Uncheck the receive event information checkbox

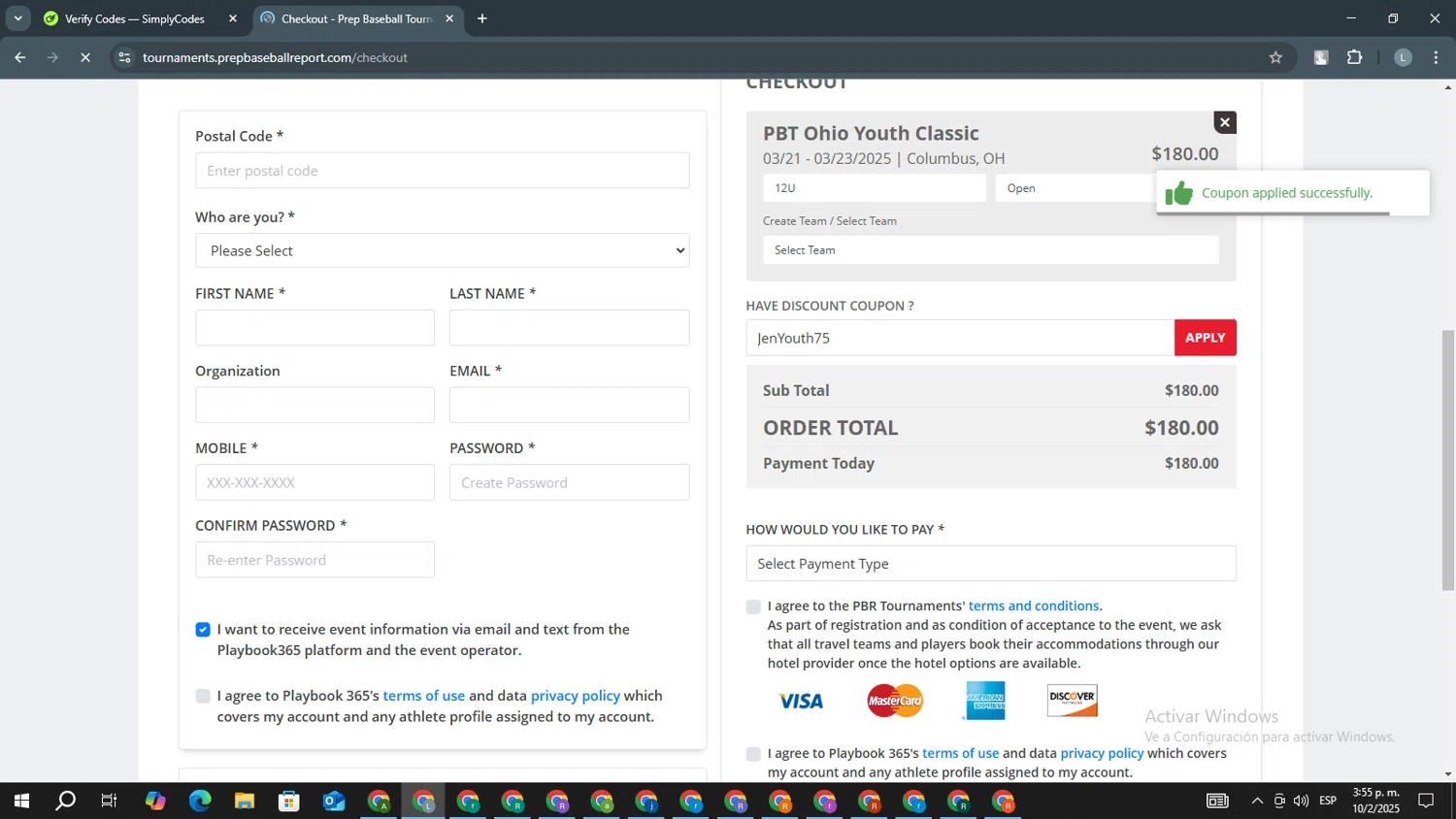(x=203, y=630)
